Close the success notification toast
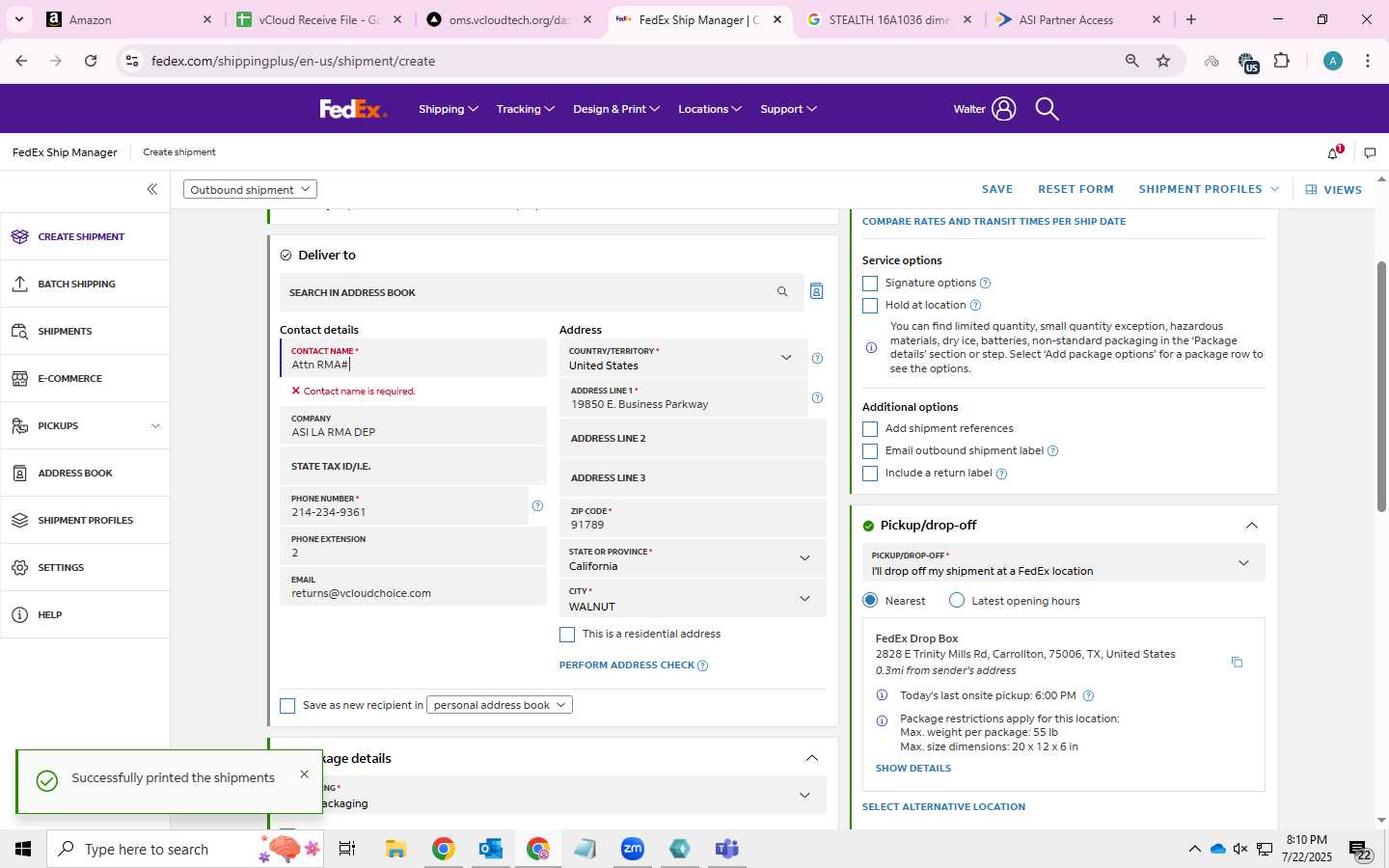This screenshot has width=1389, height=868. (x=304, y=773)
